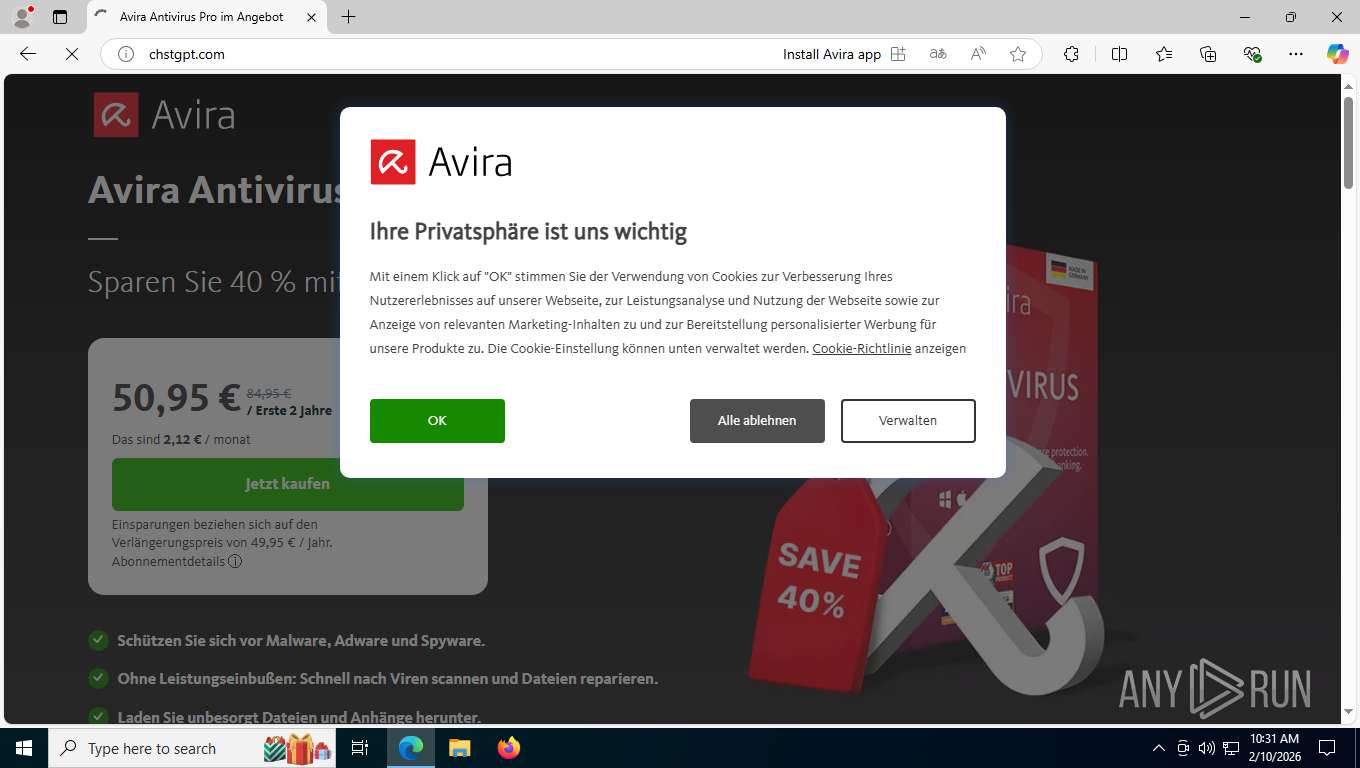Open a new browser tab
The height and width of the screenshot is (768, 1360).
click(x=348, y=17)
